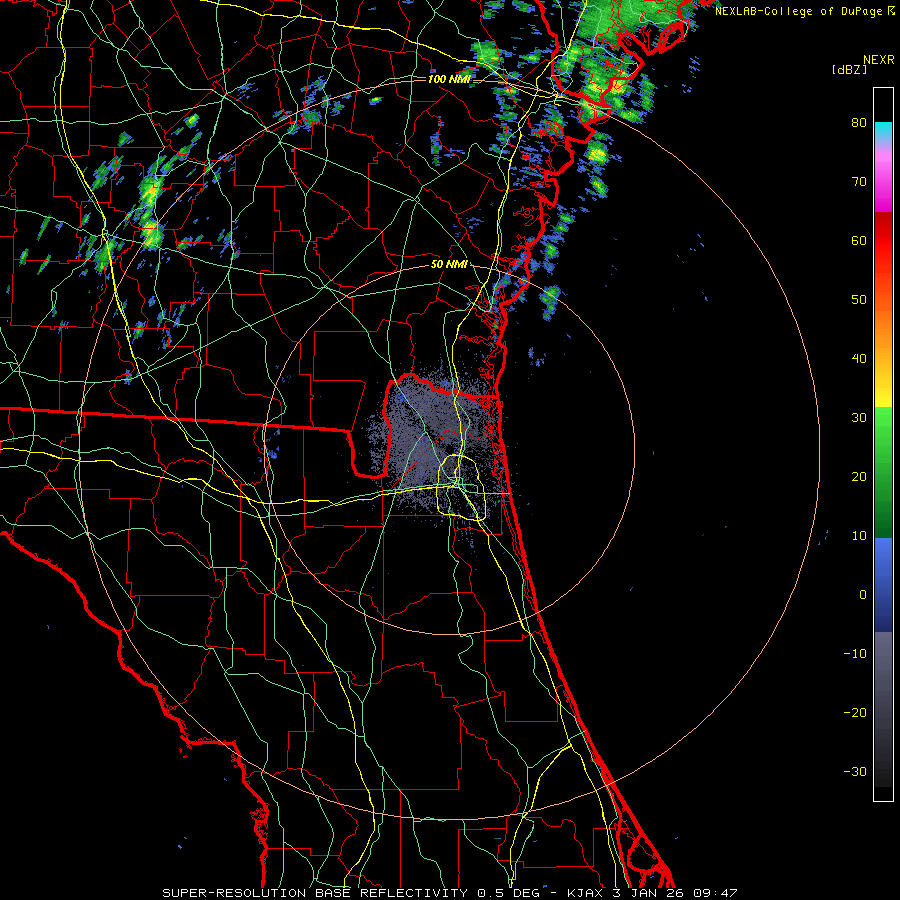Click the 0 value on dBZ scale
The height and width of the screenshot is (900, 900).
(863, 595)
